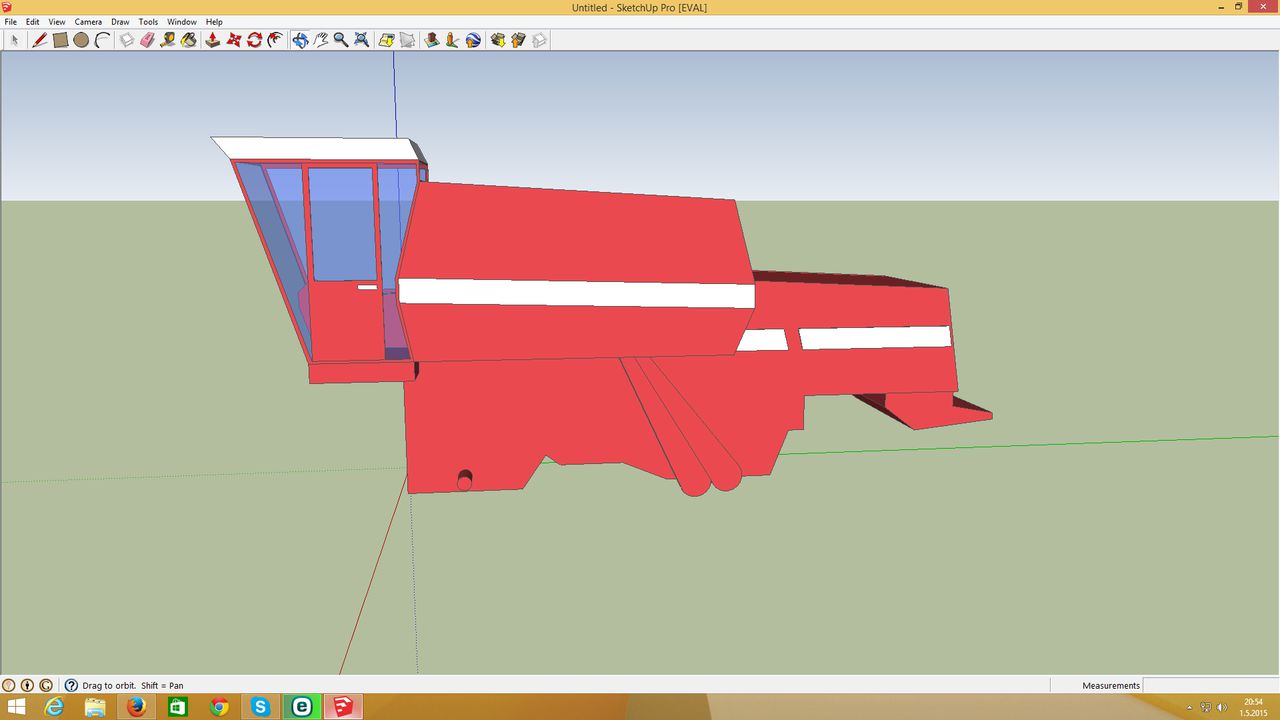Open Internet Explorer from taskbar
The width and height of the screenshot is (1280, 720).
point(54,707)
